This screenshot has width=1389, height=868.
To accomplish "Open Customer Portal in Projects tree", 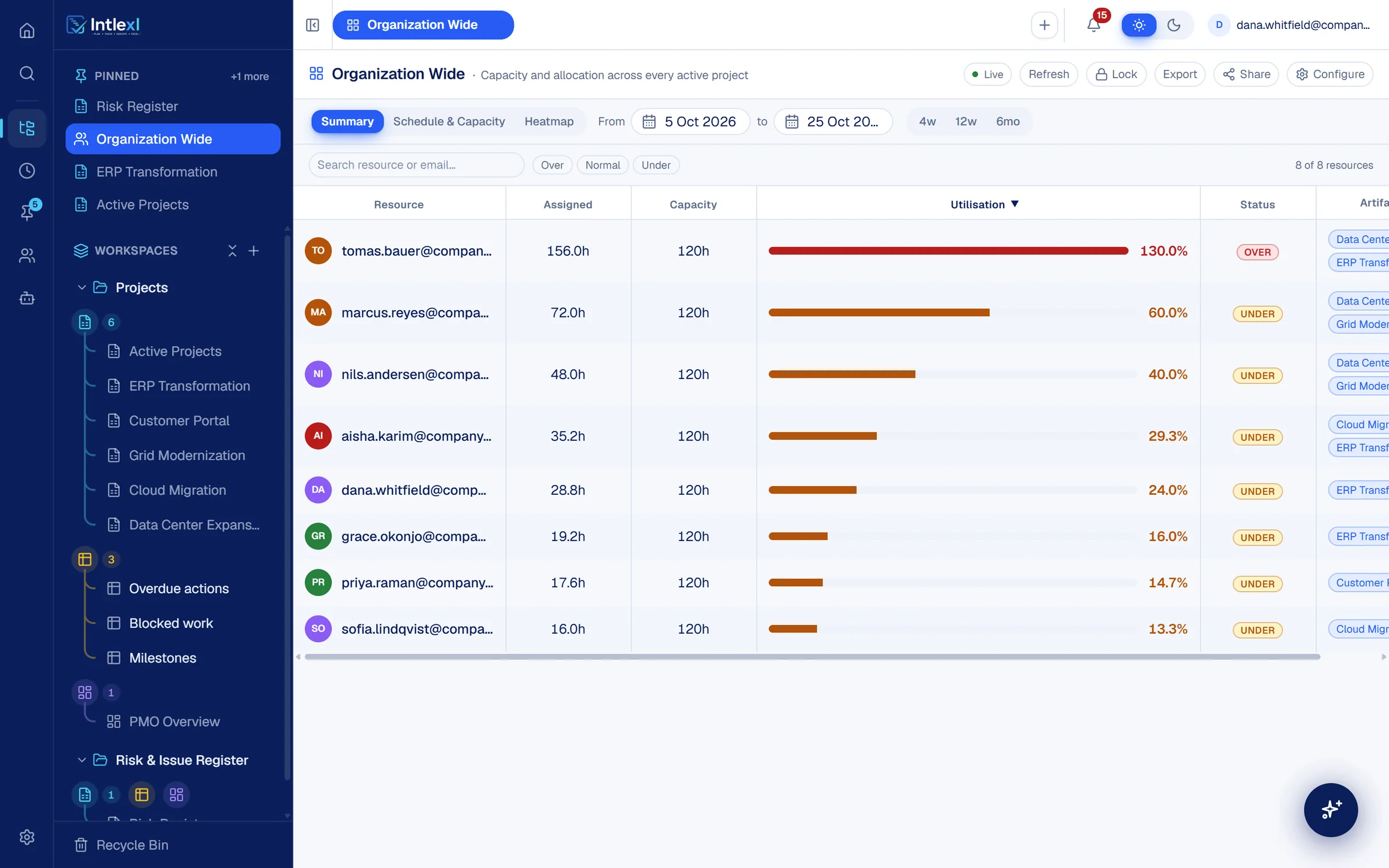I will click(x=179, y=421).
